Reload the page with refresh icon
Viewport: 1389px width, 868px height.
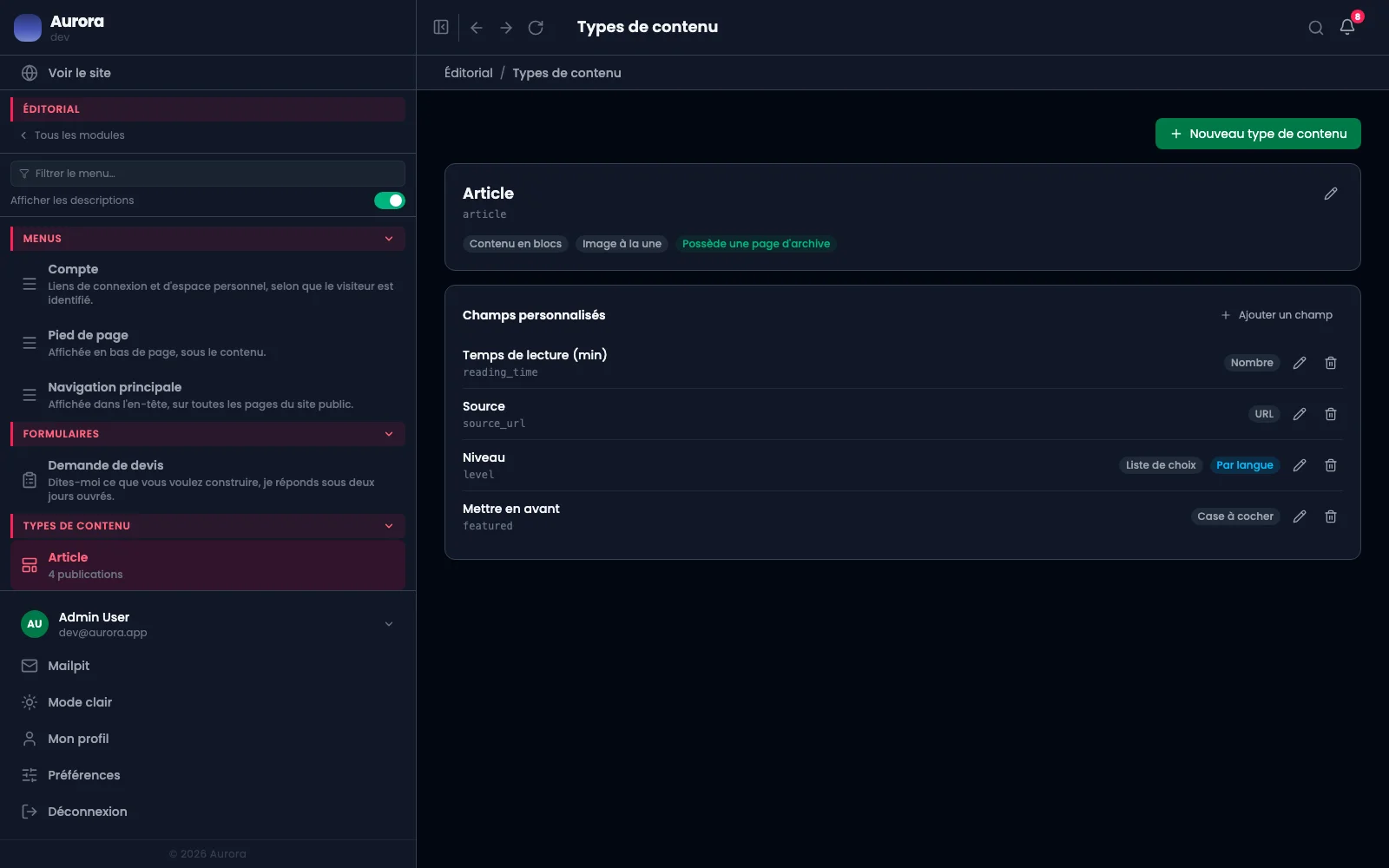point(536,28)
